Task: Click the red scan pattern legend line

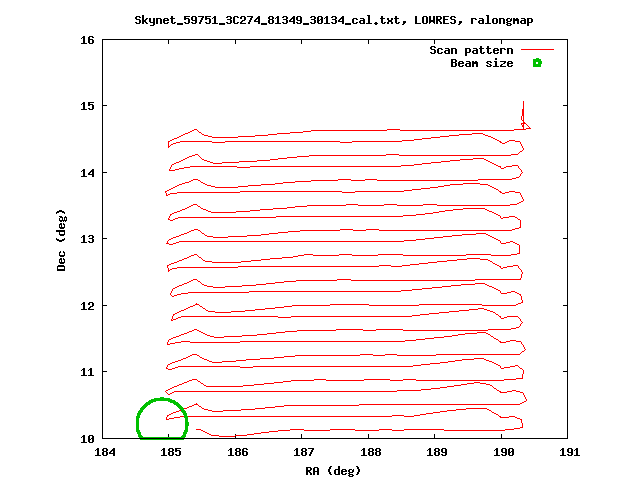Action: click(538, 49)
